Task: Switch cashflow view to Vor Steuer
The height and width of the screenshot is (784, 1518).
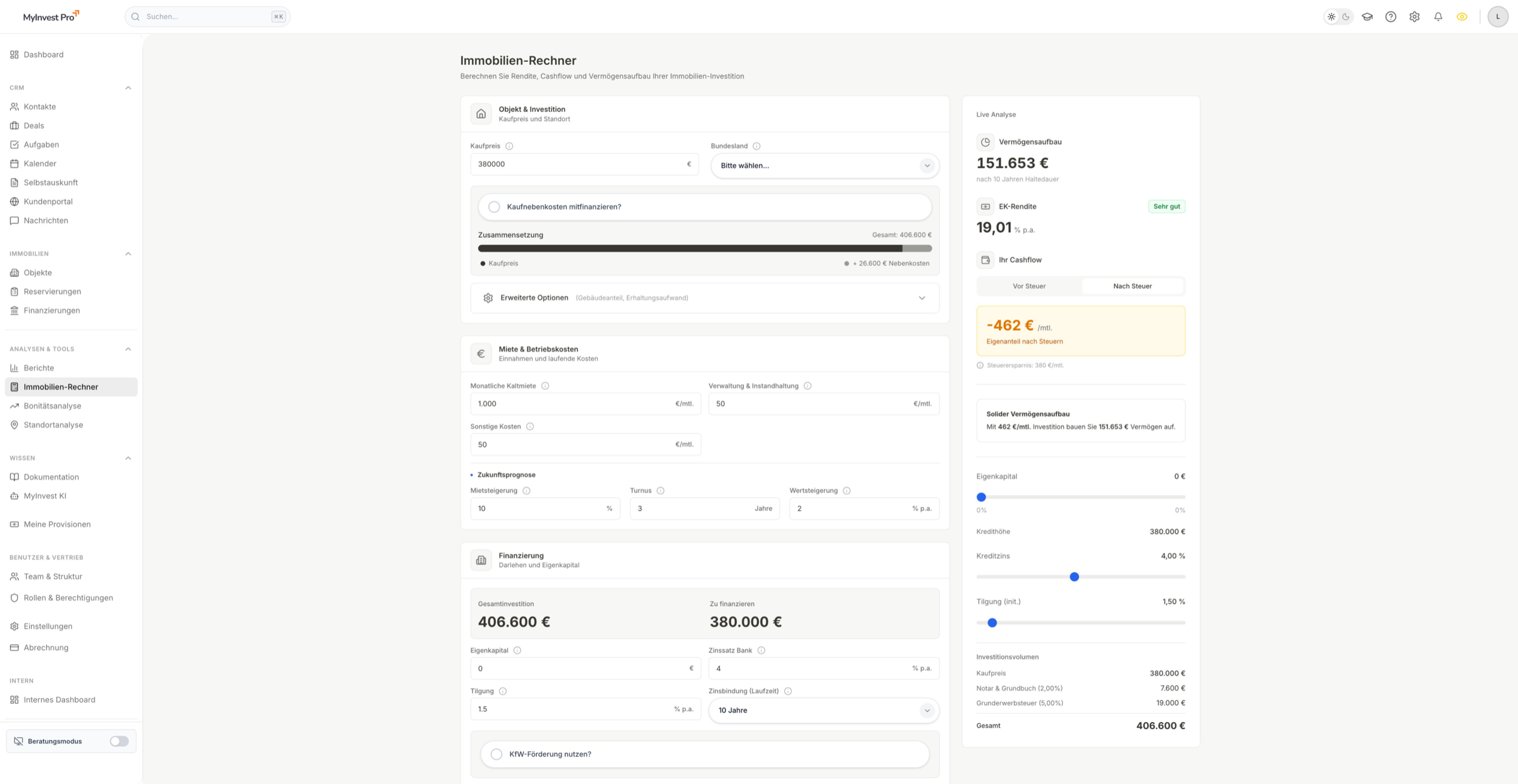Action: click(1028, 286)
